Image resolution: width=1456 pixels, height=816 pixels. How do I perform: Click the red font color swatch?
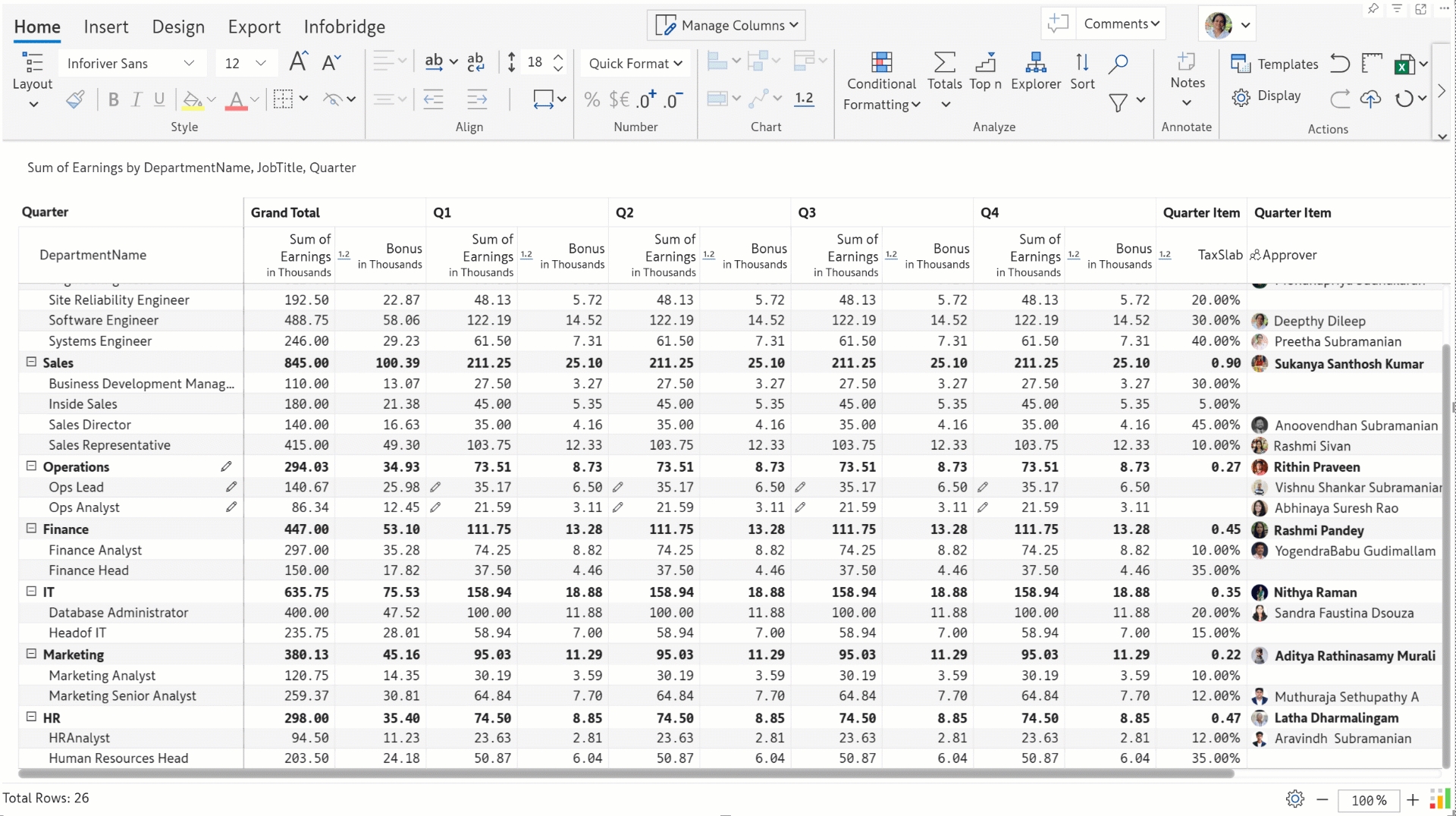tap(236, 100)
